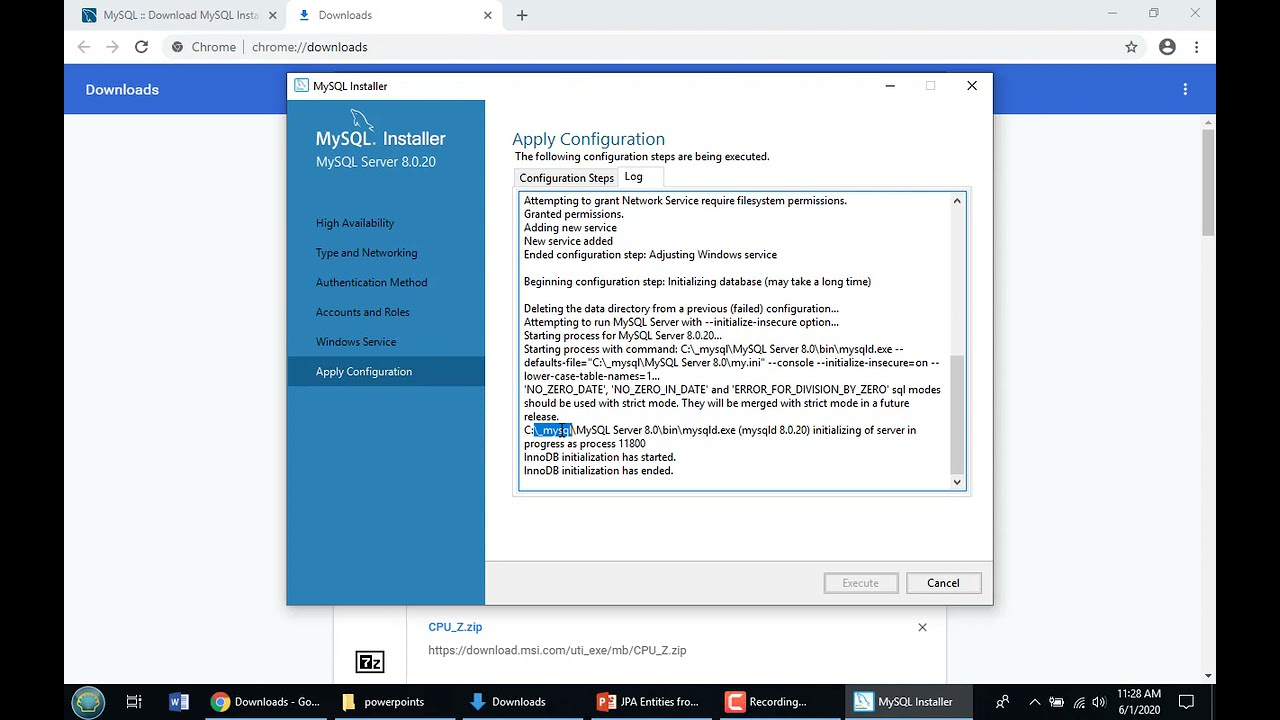Click 'Apply Configuration' heading text
The image size is (1280, 720).
click(588, 139)
